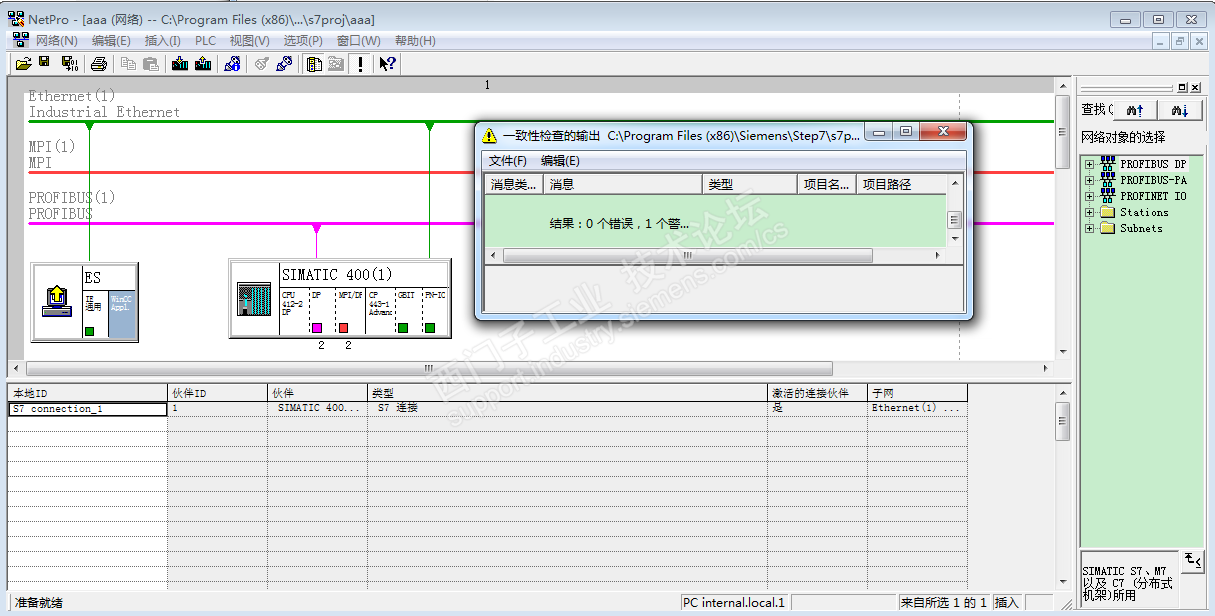Image resolution: width=1215 pixels, height=616 pixels.
Task: Select the SIMATIC 400(1) rack icon
Action: (x=255, y=300)
